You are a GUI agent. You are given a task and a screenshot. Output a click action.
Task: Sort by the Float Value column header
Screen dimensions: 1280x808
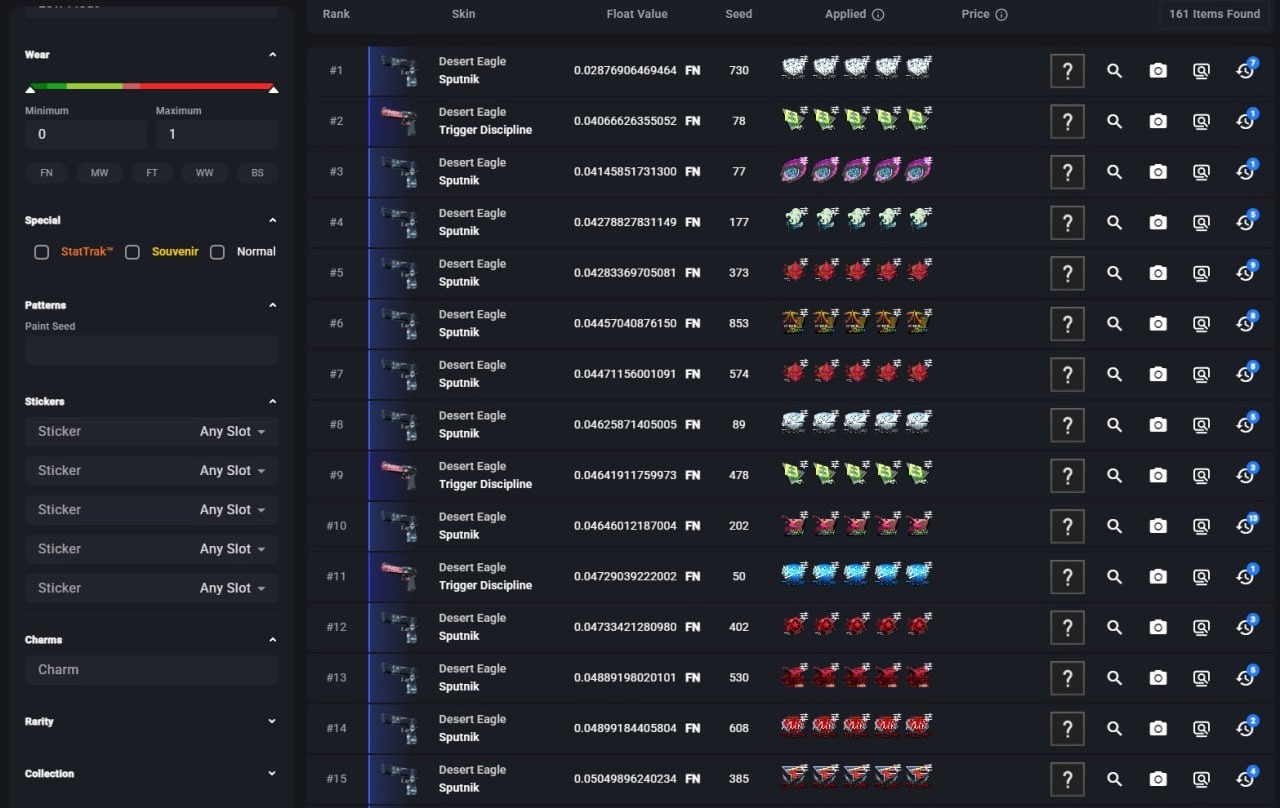[636, 14]
